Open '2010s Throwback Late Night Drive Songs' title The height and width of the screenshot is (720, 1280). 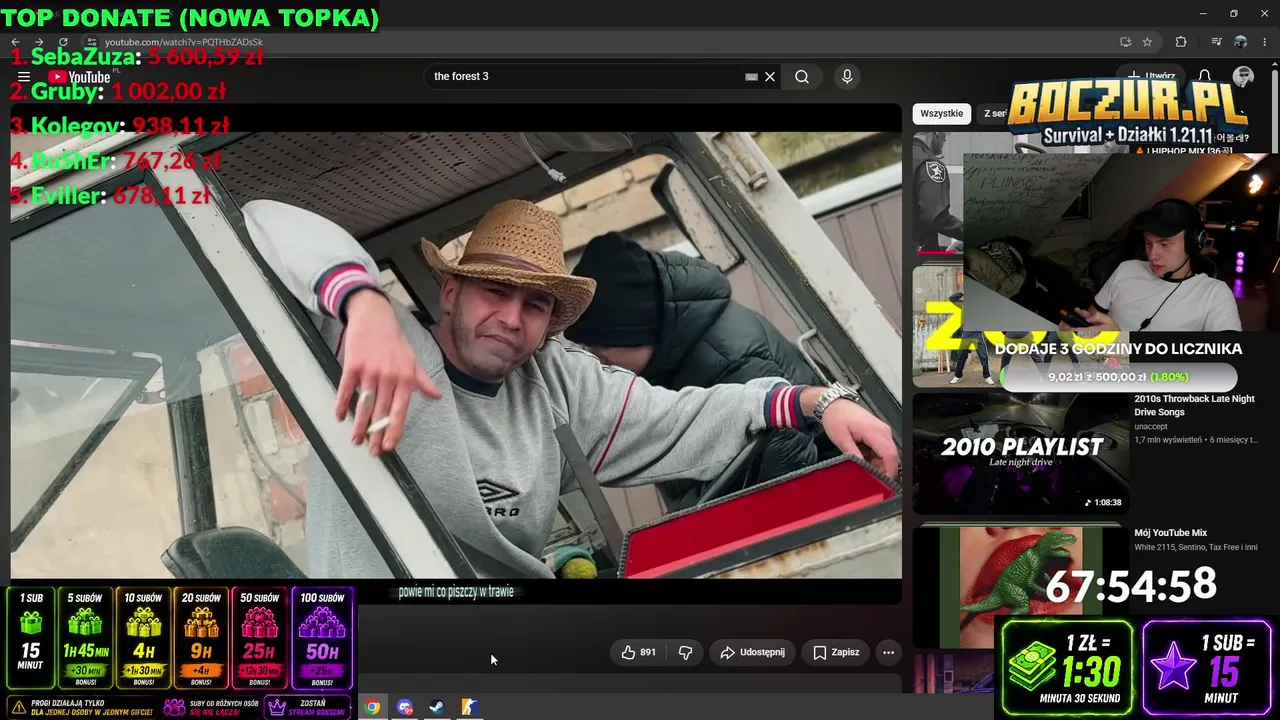(x=1194, y=405)
